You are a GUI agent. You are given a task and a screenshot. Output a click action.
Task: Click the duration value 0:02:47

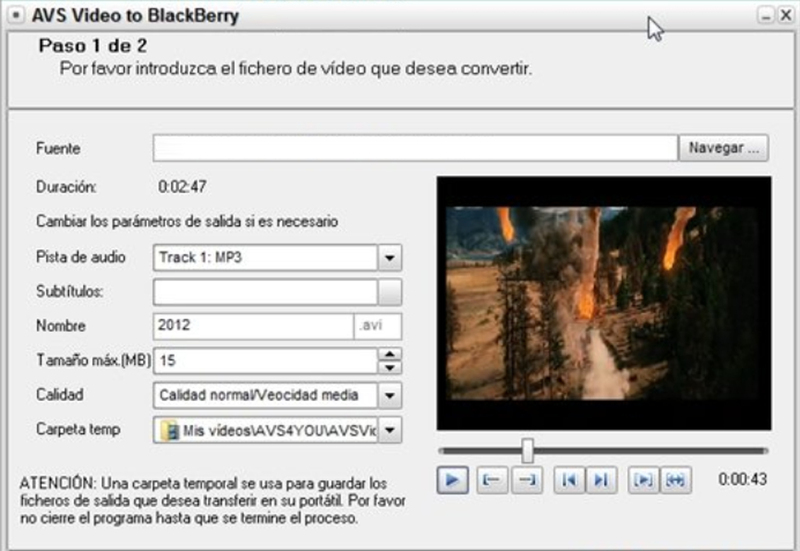[182, 187]
